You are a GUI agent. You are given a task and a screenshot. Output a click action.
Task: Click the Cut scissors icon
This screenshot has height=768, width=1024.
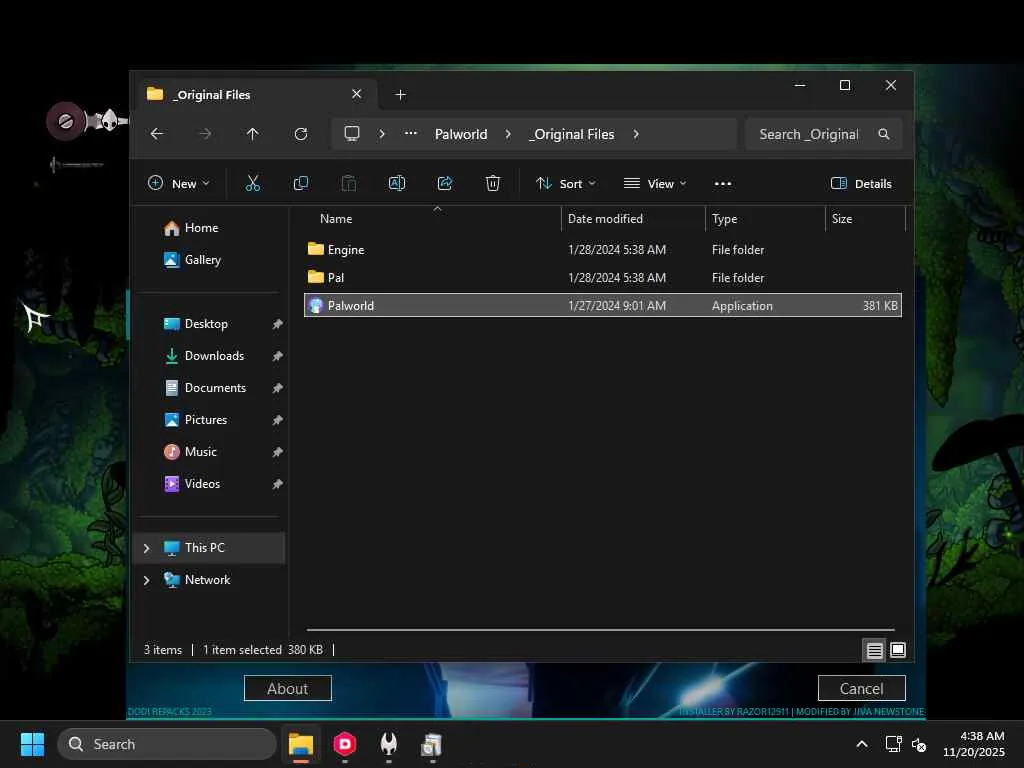tap(252, 183)
